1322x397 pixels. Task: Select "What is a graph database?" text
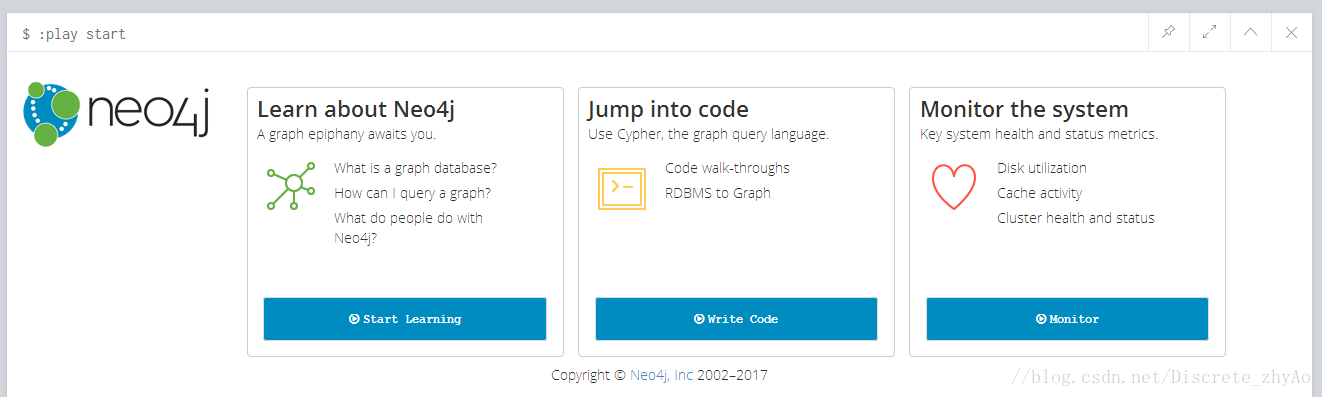point(415,168)
